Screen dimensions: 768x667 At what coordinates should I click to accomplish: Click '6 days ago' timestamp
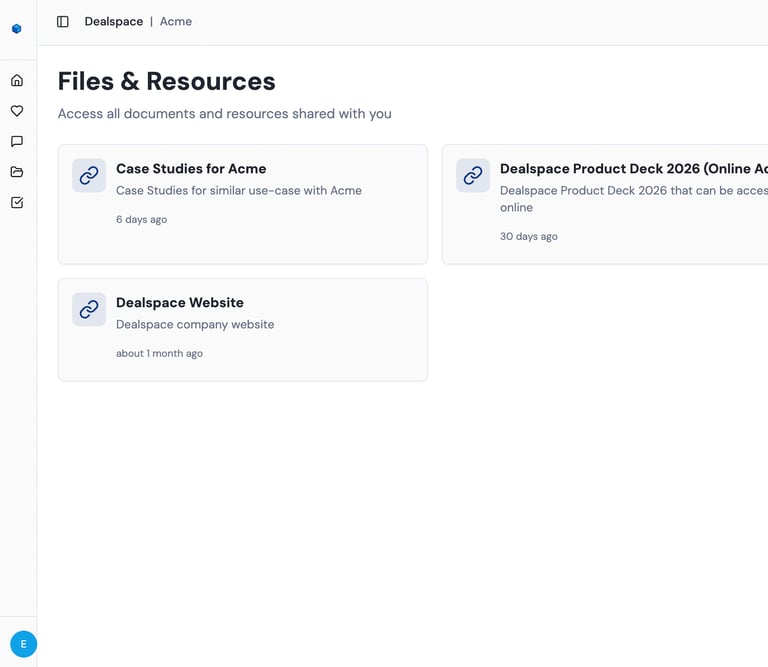tap(142, 219)
